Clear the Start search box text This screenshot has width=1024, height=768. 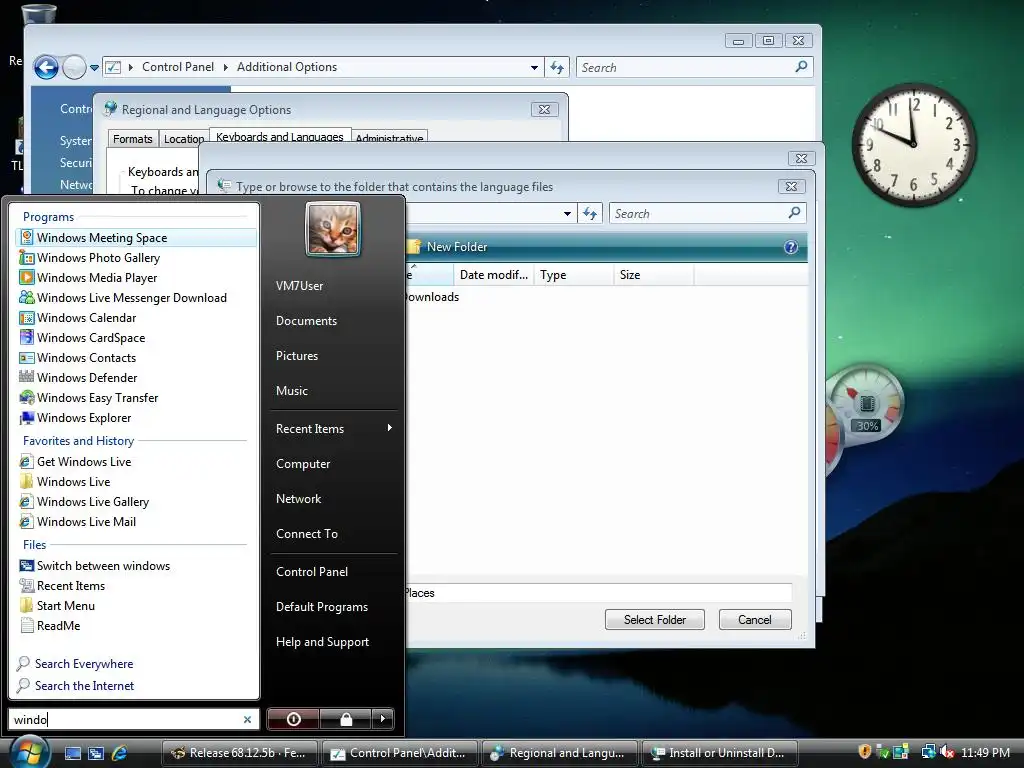(x=248, y=720)
